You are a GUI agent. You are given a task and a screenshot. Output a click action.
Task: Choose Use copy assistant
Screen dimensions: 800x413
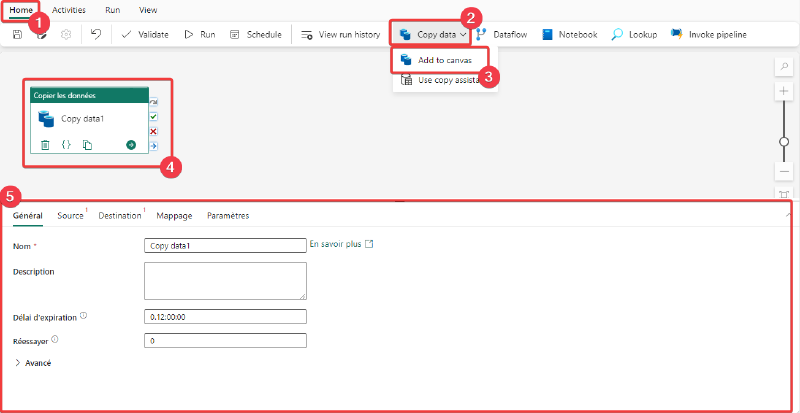[440, 80]
